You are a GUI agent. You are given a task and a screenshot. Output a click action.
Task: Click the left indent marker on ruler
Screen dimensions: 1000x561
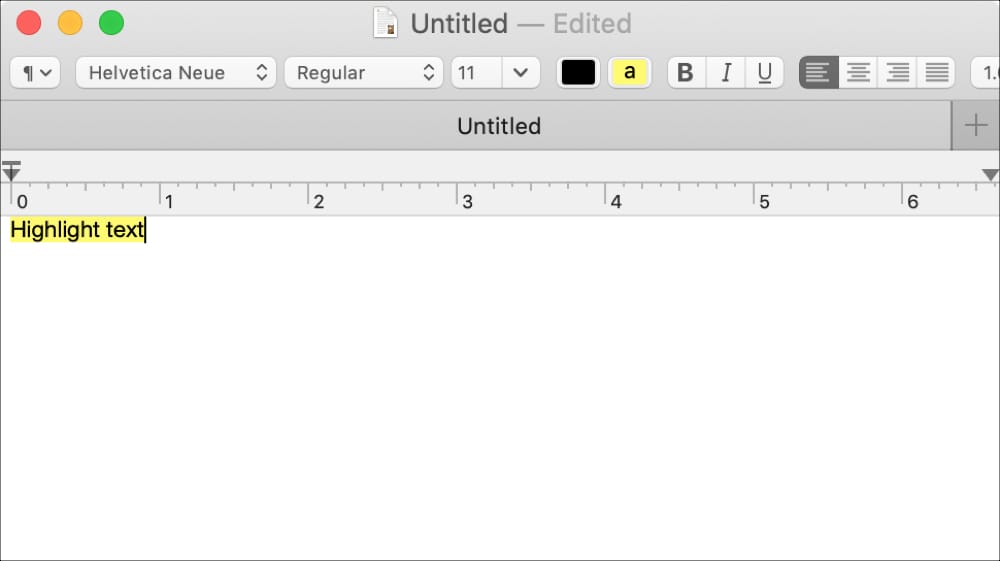[11, 171]
